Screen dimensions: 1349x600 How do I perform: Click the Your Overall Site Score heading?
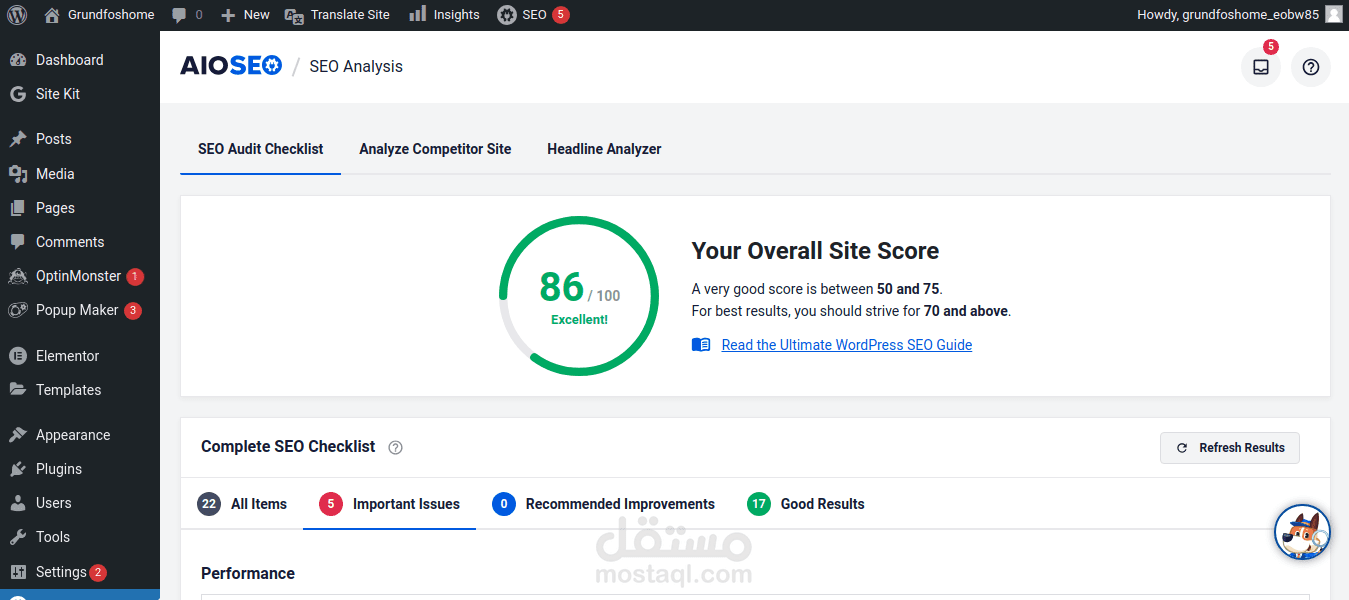click(815, 251)
